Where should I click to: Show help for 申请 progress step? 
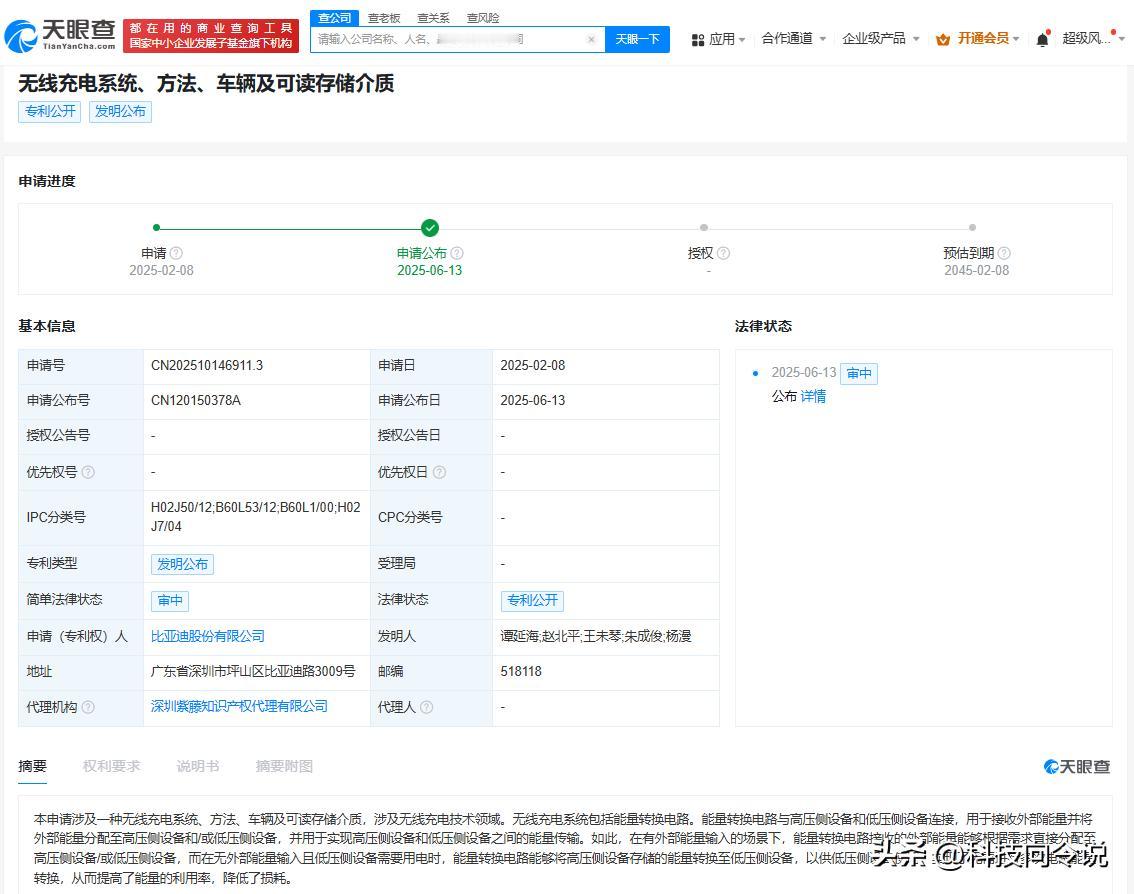coord(176,253)
